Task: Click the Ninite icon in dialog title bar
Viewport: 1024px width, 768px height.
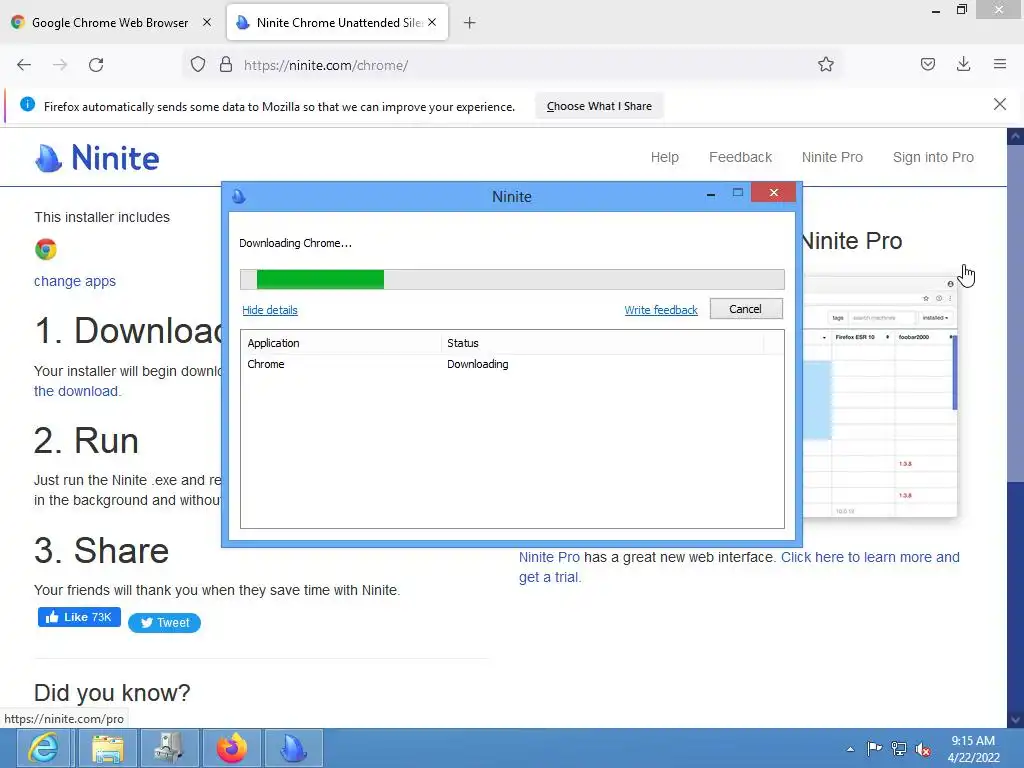Action: [x=239, y=196]
